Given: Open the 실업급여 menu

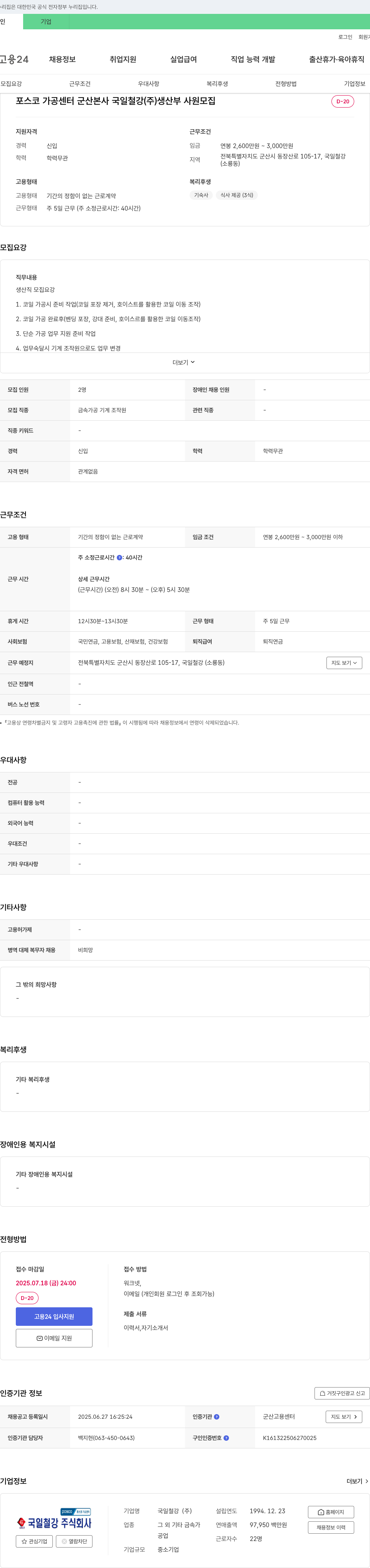Looking at the screenshot, I should click(x=183, y=59).
